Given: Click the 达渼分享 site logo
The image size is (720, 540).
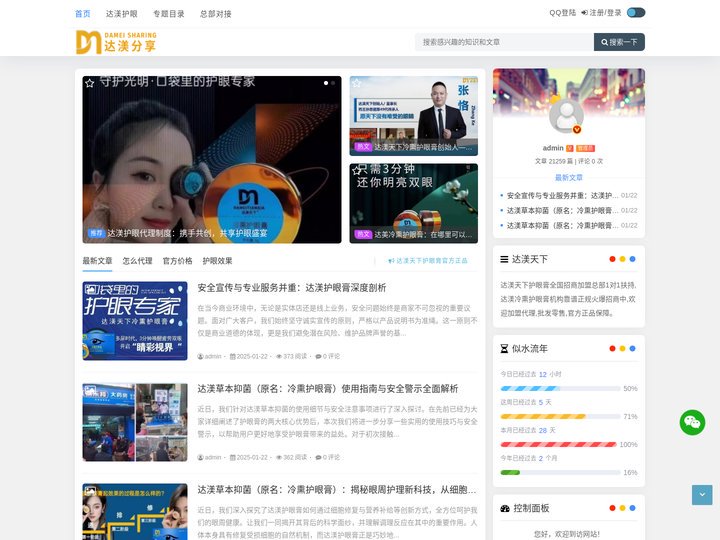Looking at the screenshot, I should click(x=116, y=42).
